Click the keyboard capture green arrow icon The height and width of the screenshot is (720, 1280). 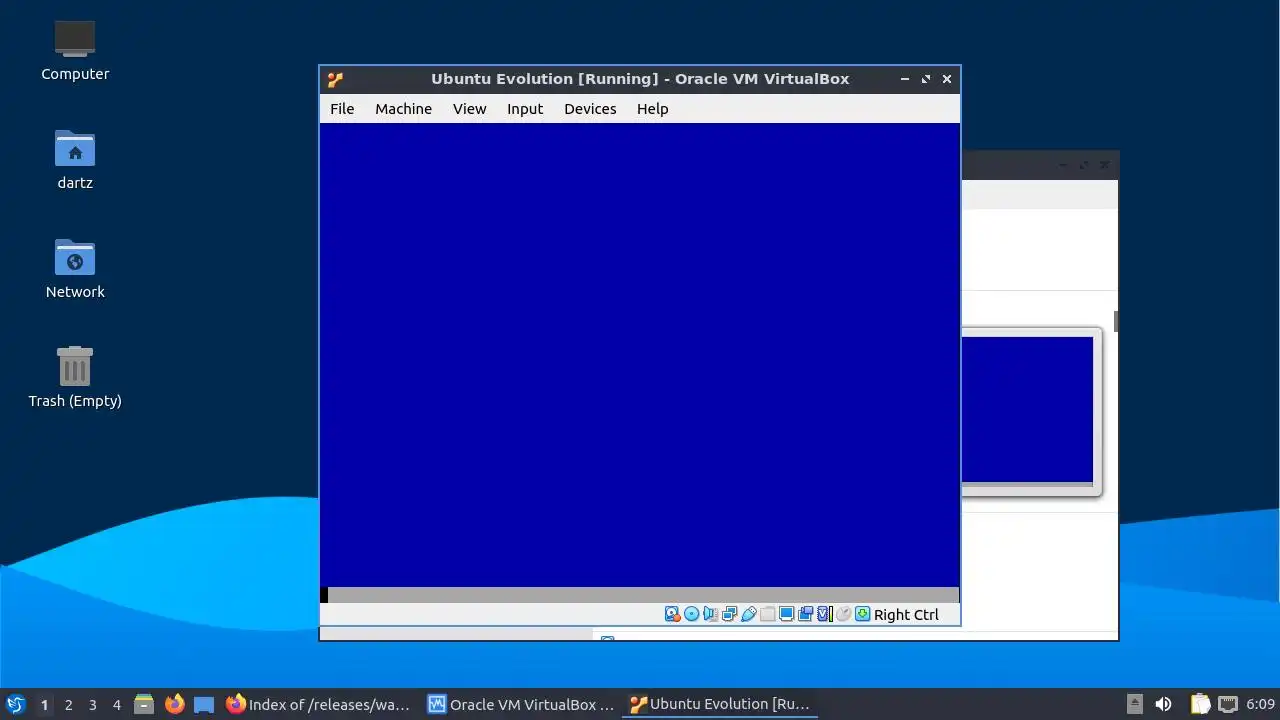click(862, 614)
